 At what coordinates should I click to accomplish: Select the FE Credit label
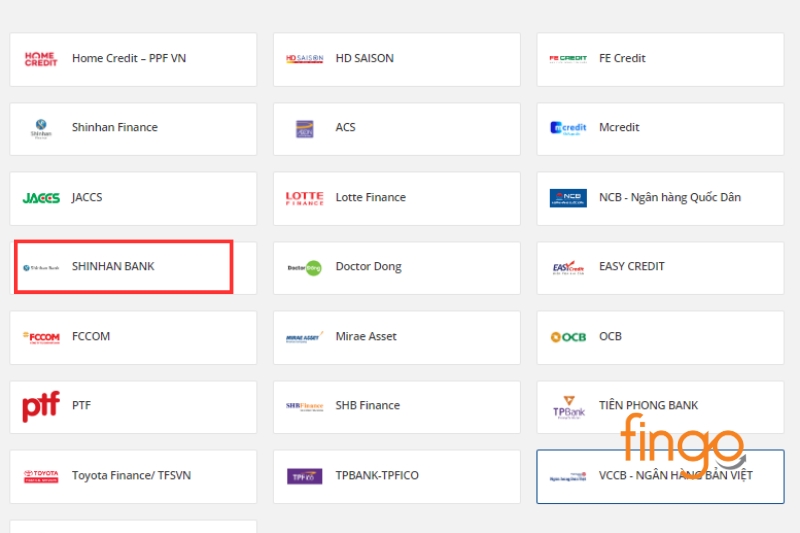point(622,59)
